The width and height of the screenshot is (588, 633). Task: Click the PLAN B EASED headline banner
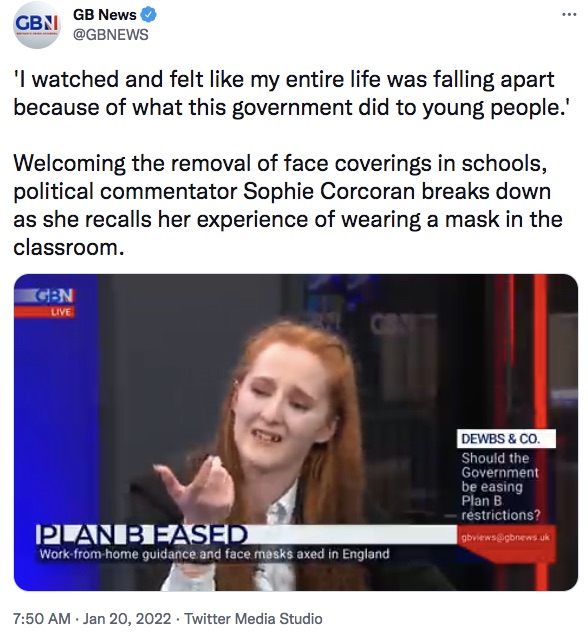pyautogui.click(x=141, y=534)
